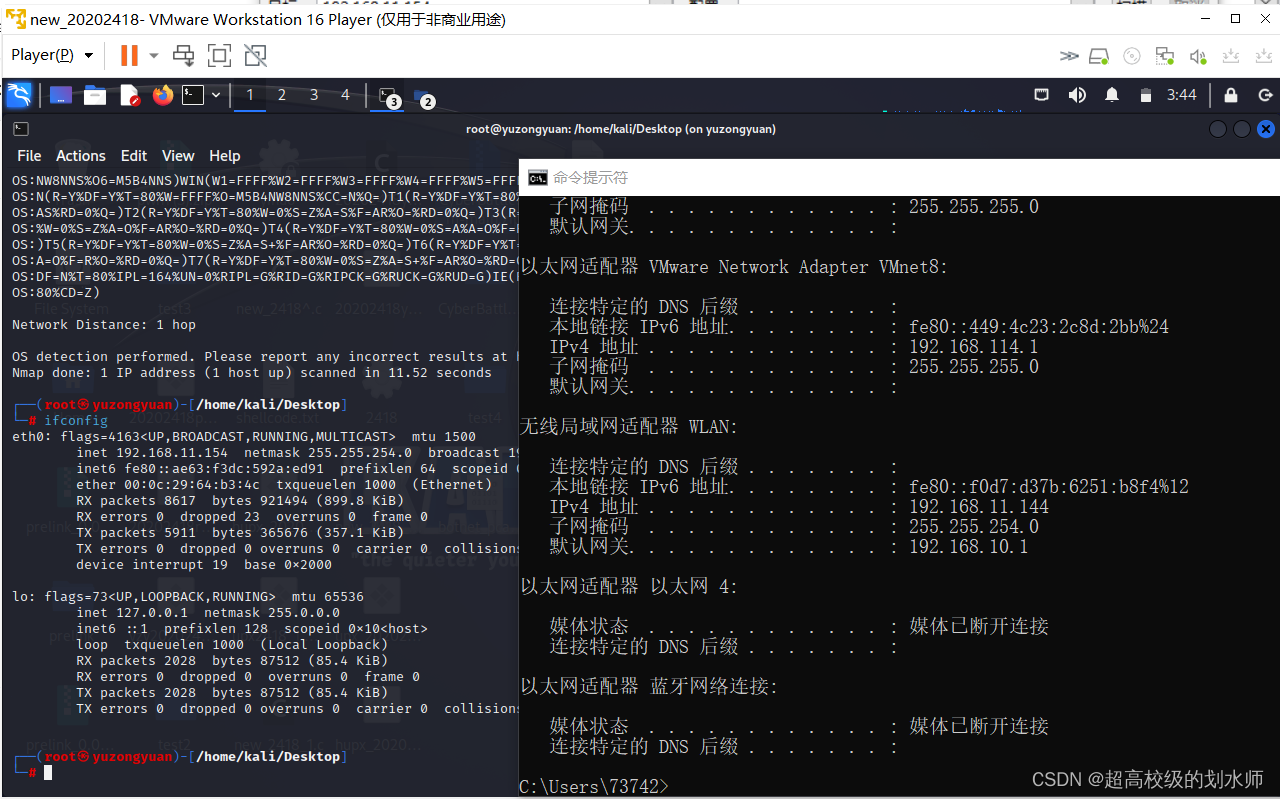The height and width of the screenshot is (799, 1280).
Task: Click the folder taskbar group with badge 2
Action: click(424, 96)
